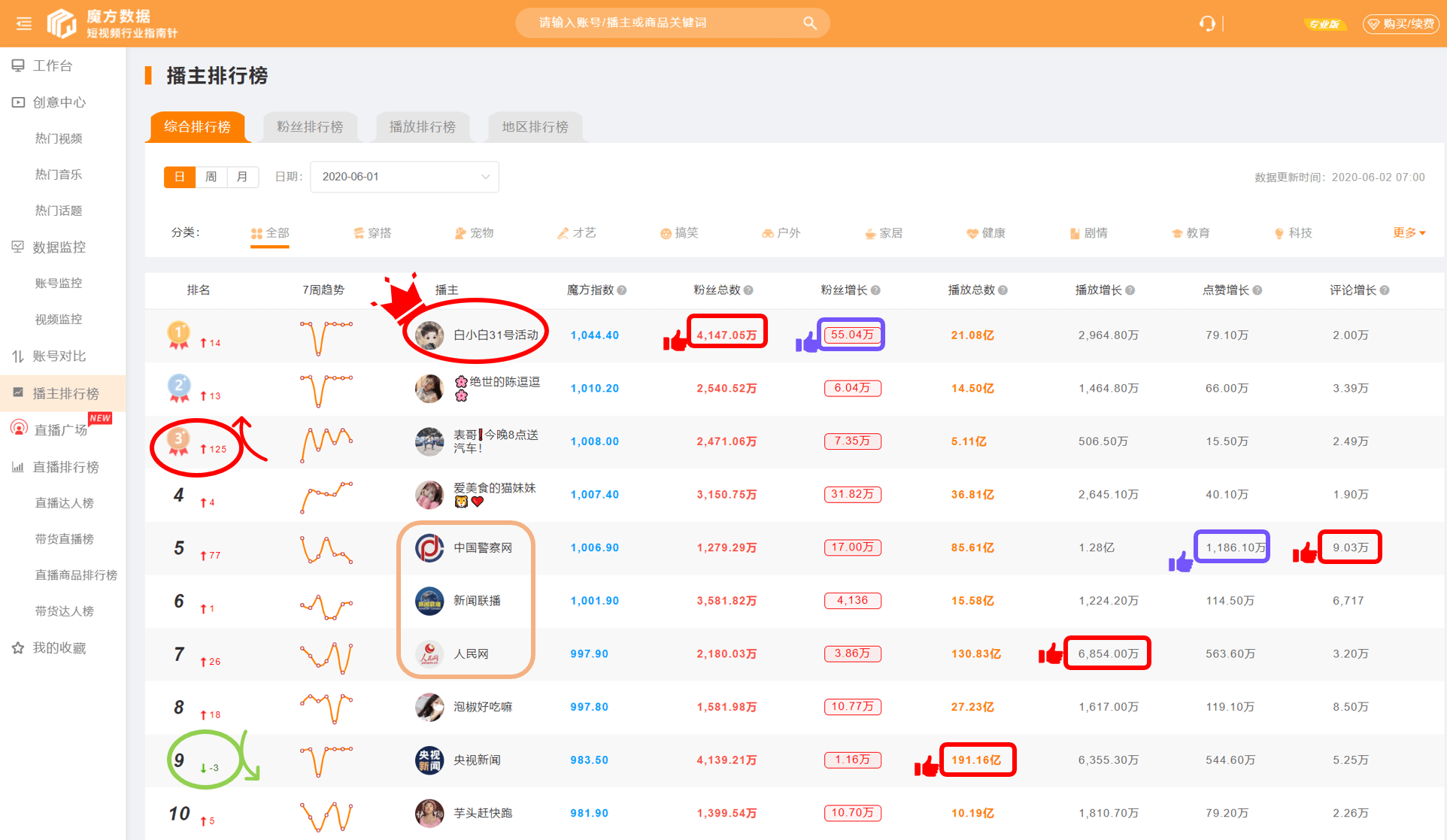Go to 视频监控

59,319
